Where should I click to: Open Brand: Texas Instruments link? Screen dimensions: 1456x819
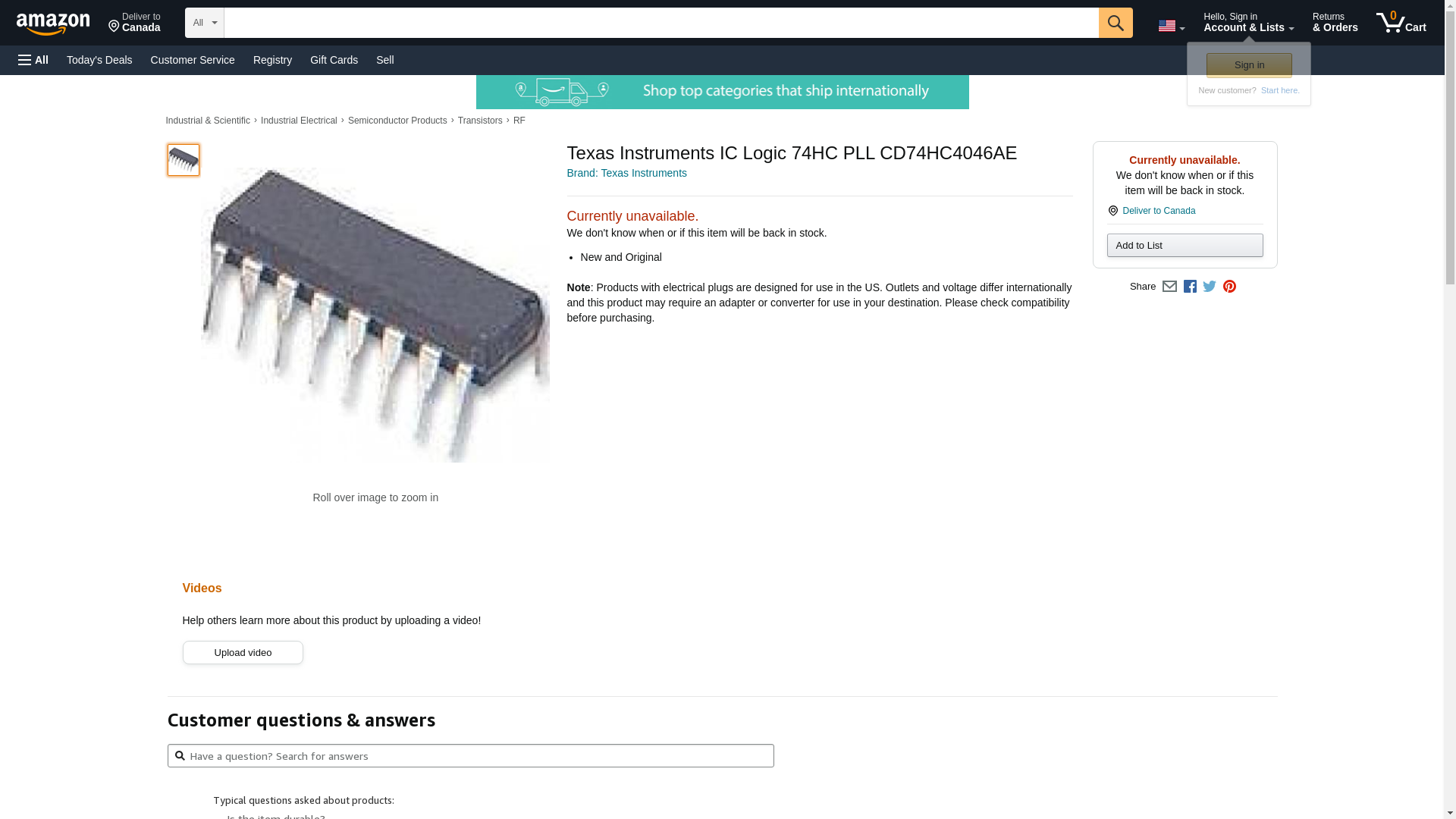coord(626,173)
